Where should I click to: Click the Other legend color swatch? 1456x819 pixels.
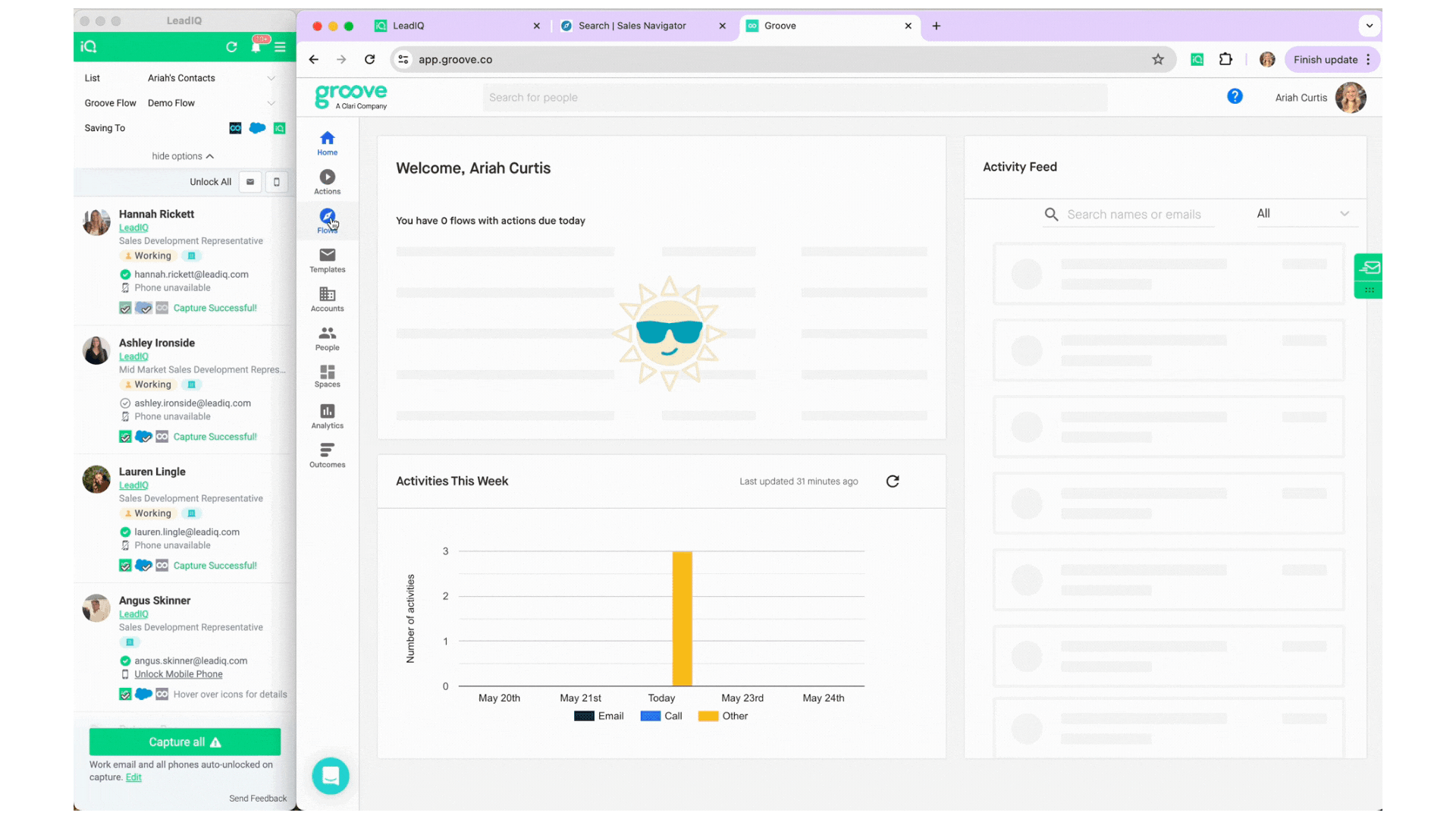click(x=708, y=716)
